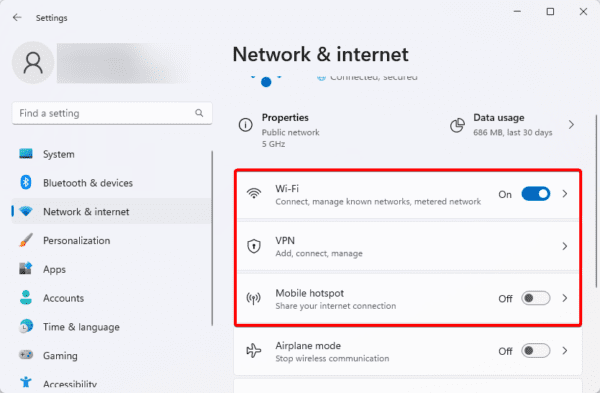
Task: Enable the Mobile hotspot toggle
Action: click(x=535, y=298)
